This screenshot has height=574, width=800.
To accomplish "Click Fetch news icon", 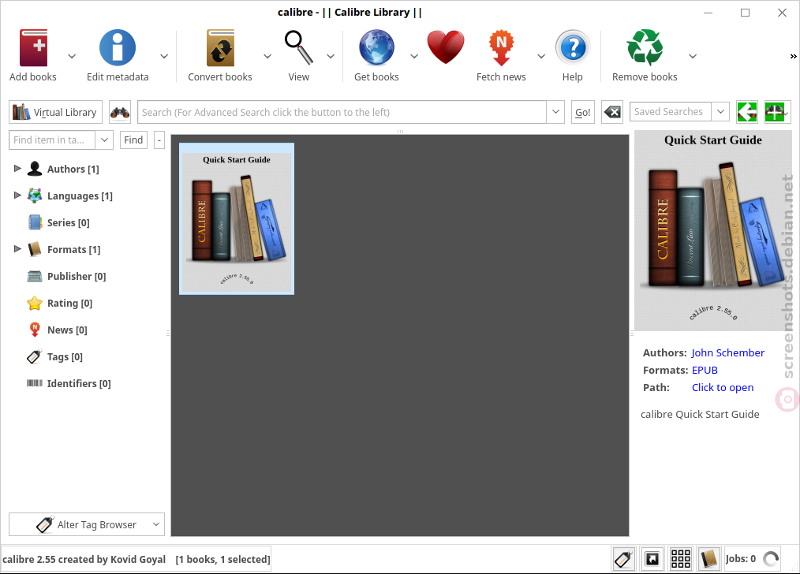I will [x=501, y=47].
